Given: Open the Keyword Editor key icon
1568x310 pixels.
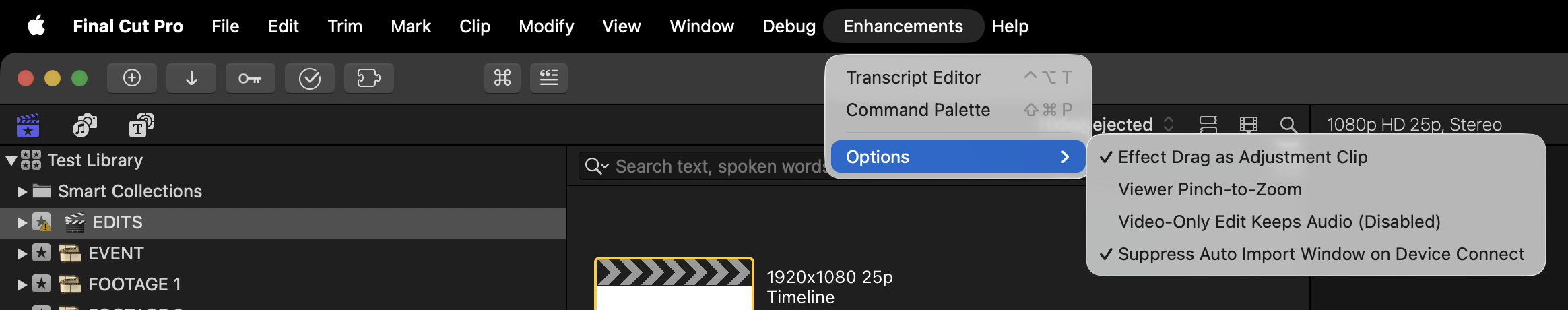Looking at the screenshot, I should 250,78.
